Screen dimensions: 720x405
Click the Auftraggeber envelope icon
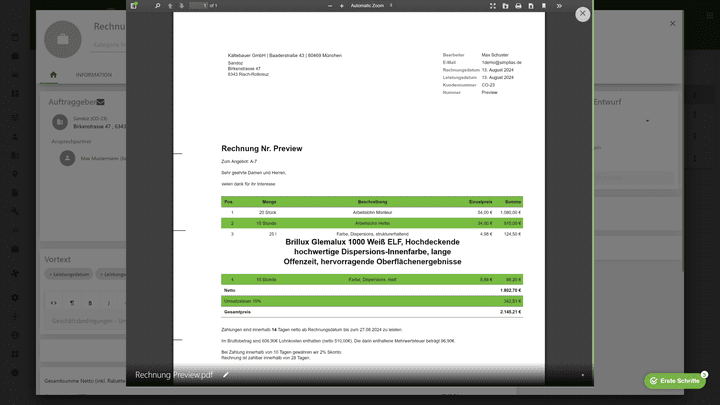101,102
